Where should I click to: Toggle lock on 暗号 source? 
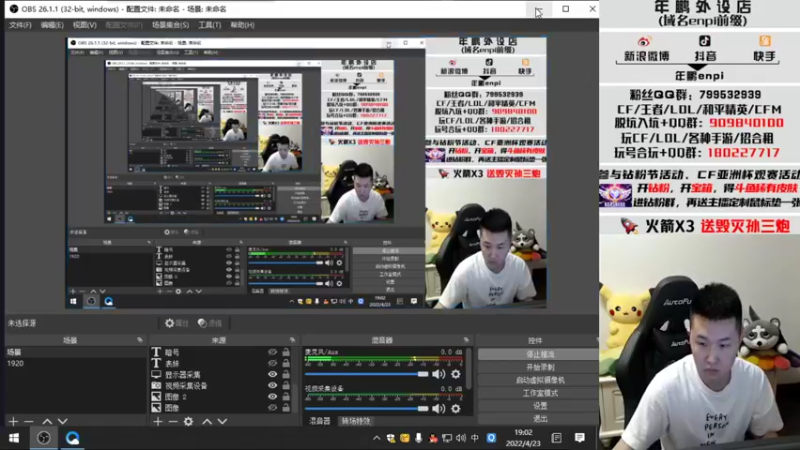pos(286,352)
